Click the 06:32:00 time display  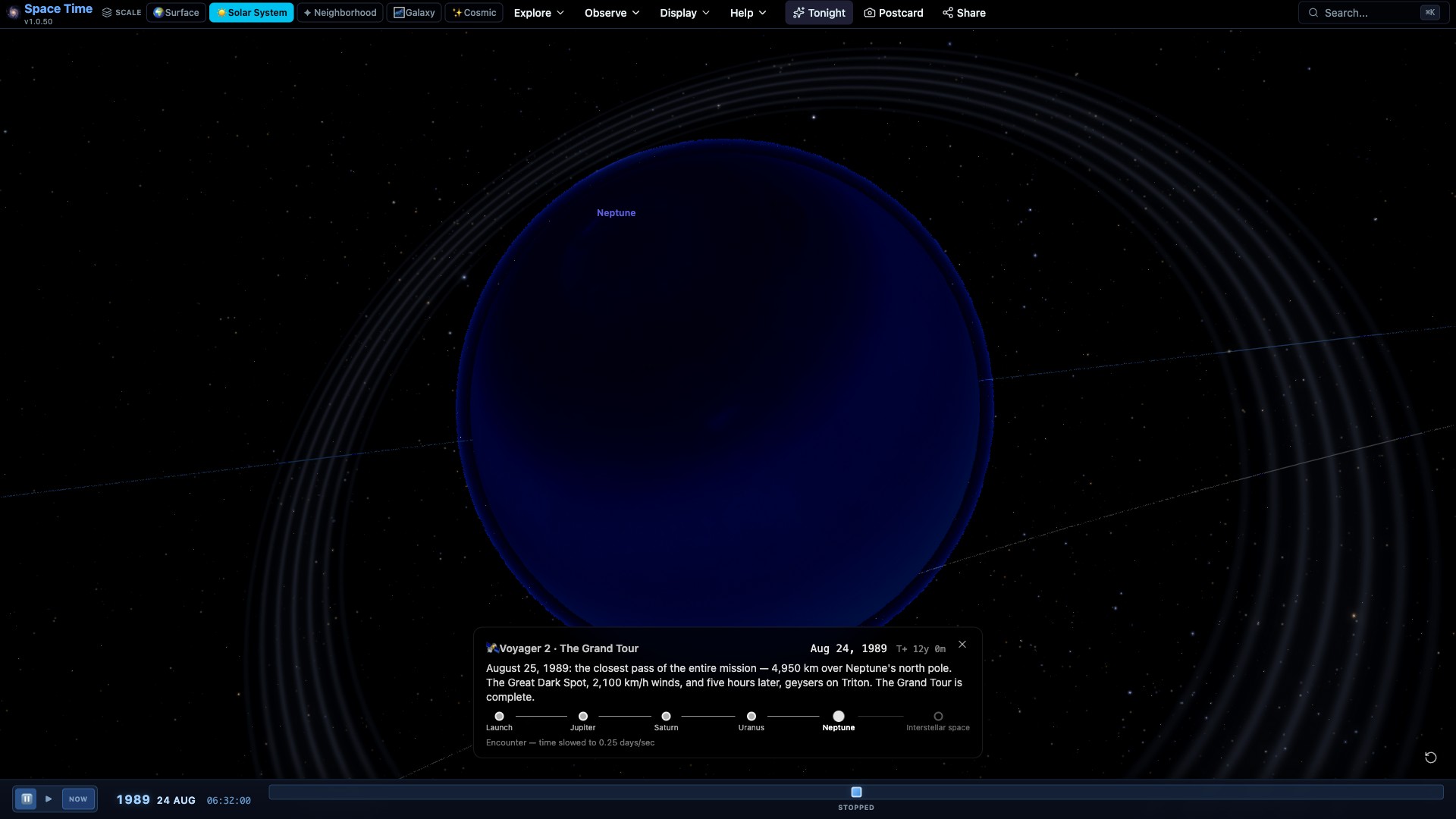point(228,801)
